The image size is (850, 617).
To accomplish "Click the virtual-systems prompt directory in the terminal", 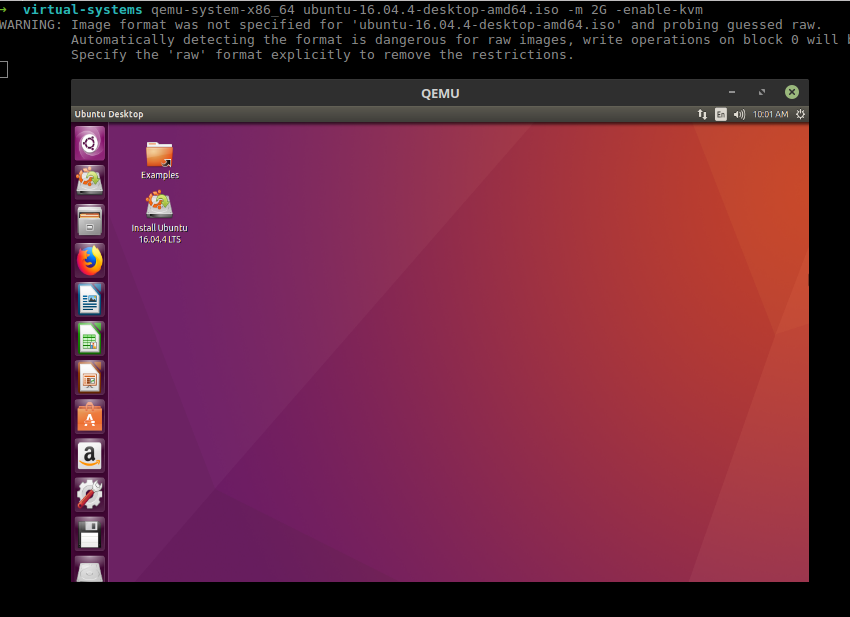I will pos(82,10).
